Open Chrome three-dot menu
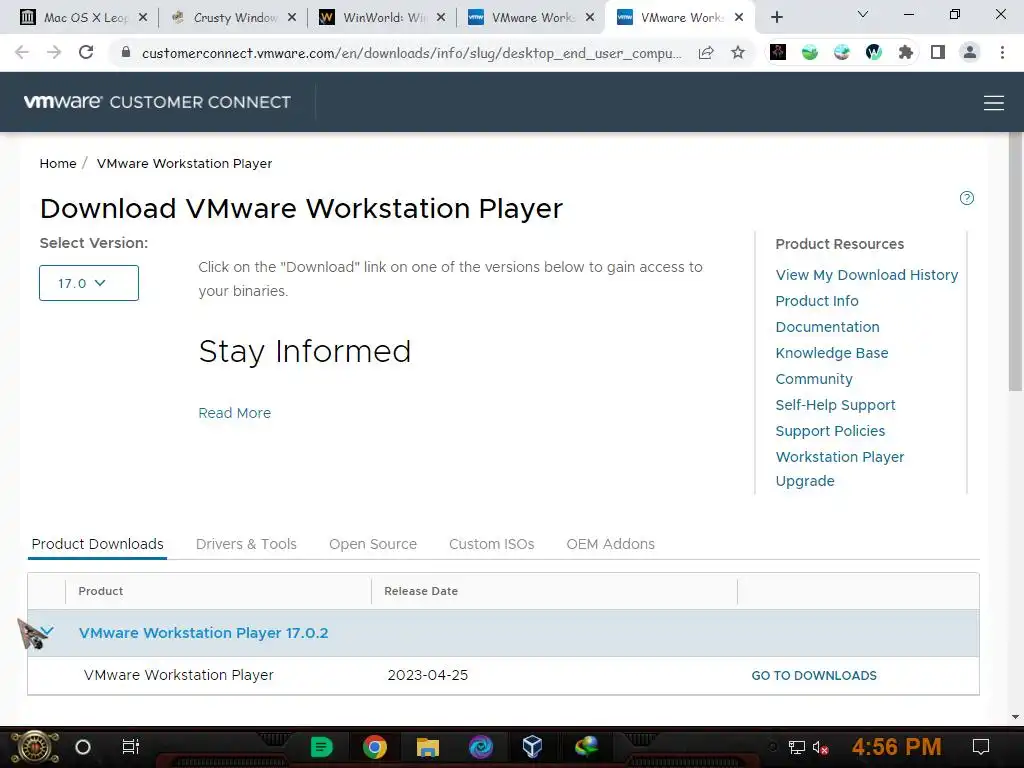The width and height of the screenshot is (1024, 768). 1002,52
